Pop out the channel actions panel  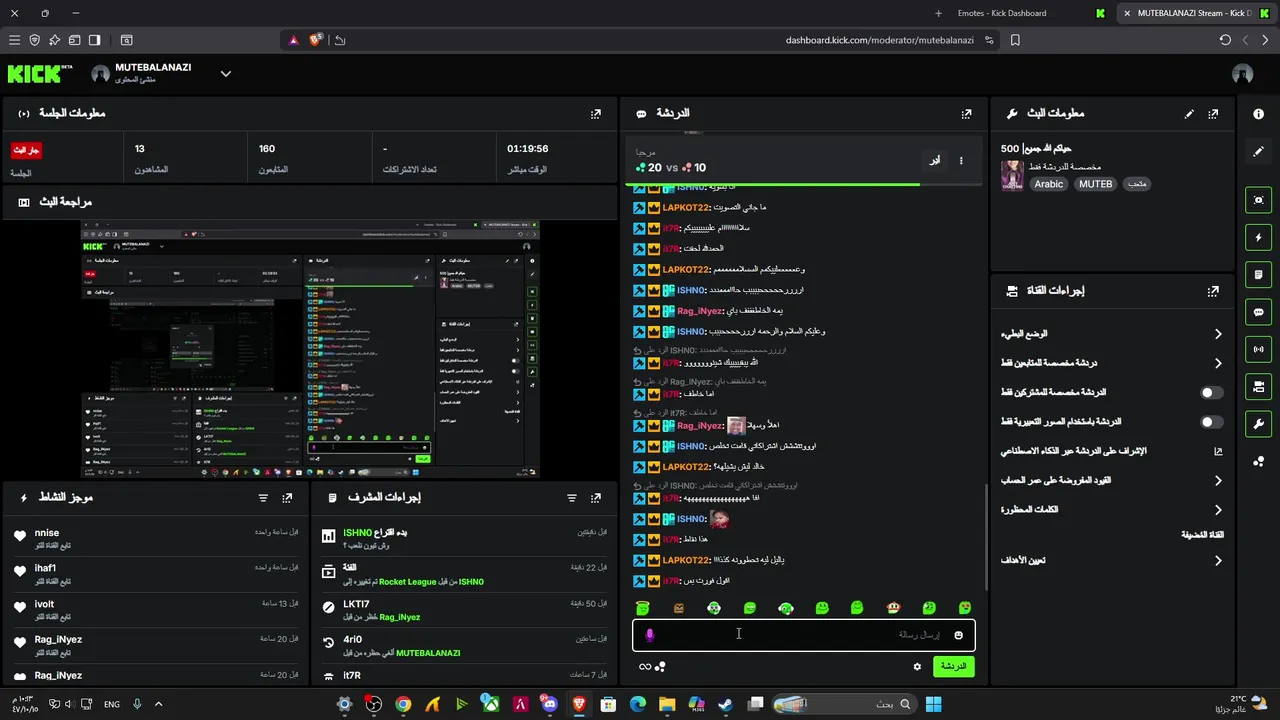pyautogui.click(x=1213, y=291)
